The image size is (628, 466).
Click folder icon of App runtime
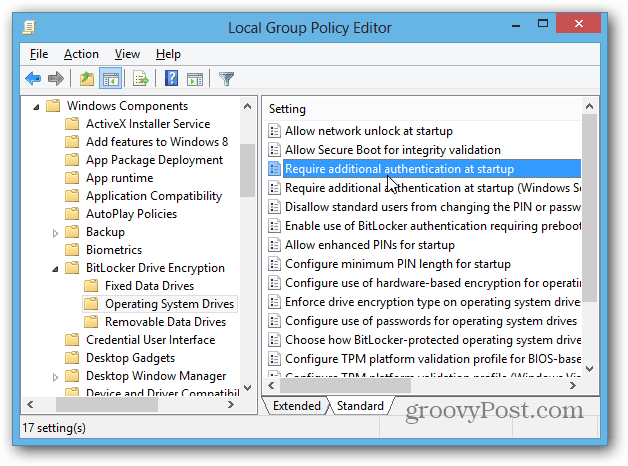[72, 178]
